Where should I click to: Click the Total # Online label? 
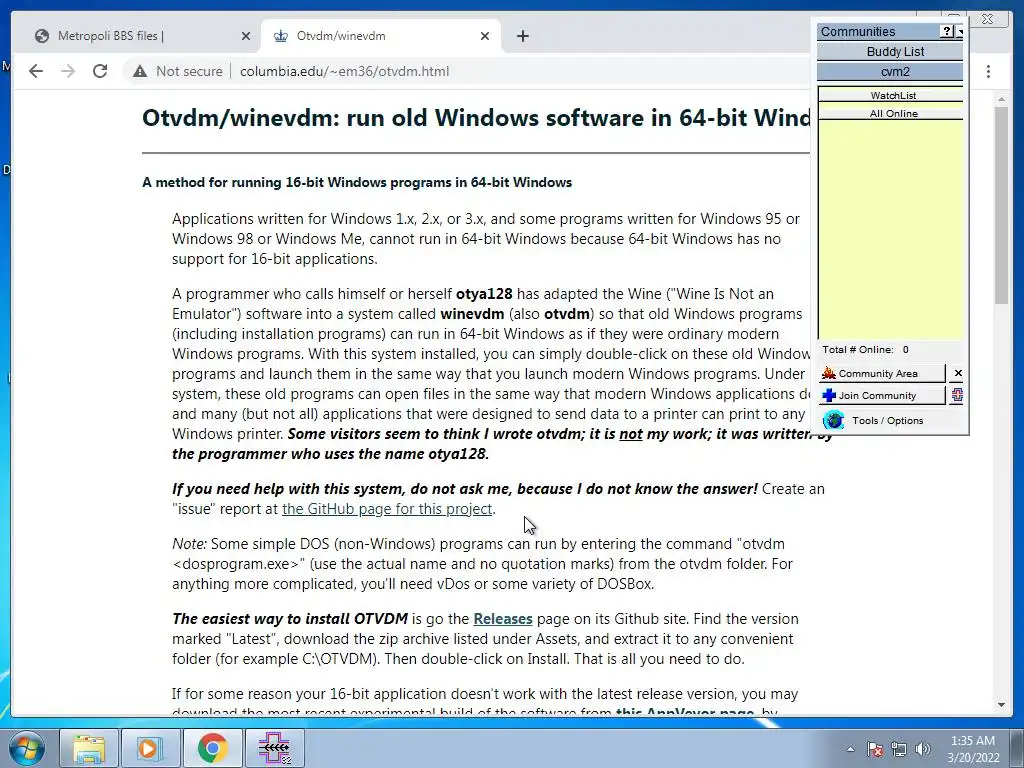coord(857,349)
